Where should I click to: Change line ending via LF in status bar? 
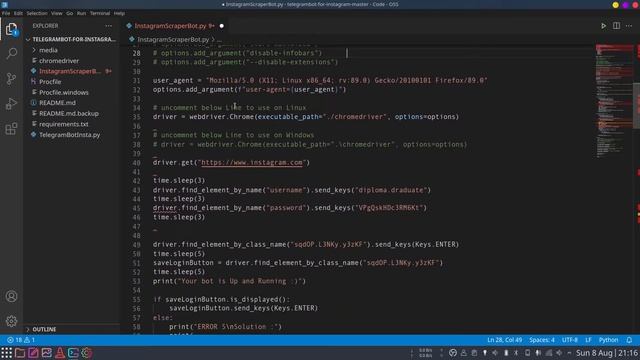589,340
